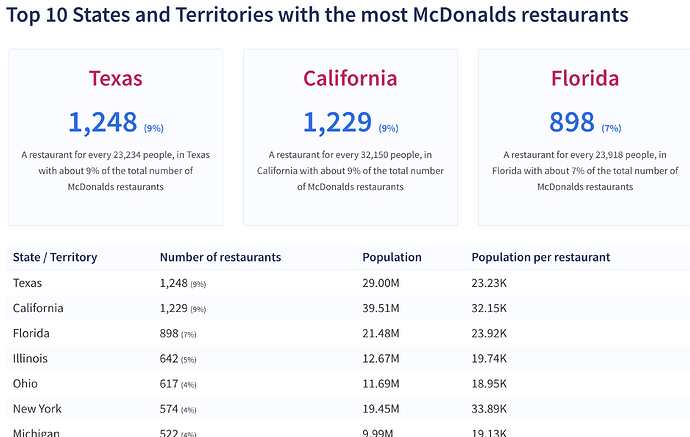
Task: Click Ohio in the state table
Action: [26, 383]
